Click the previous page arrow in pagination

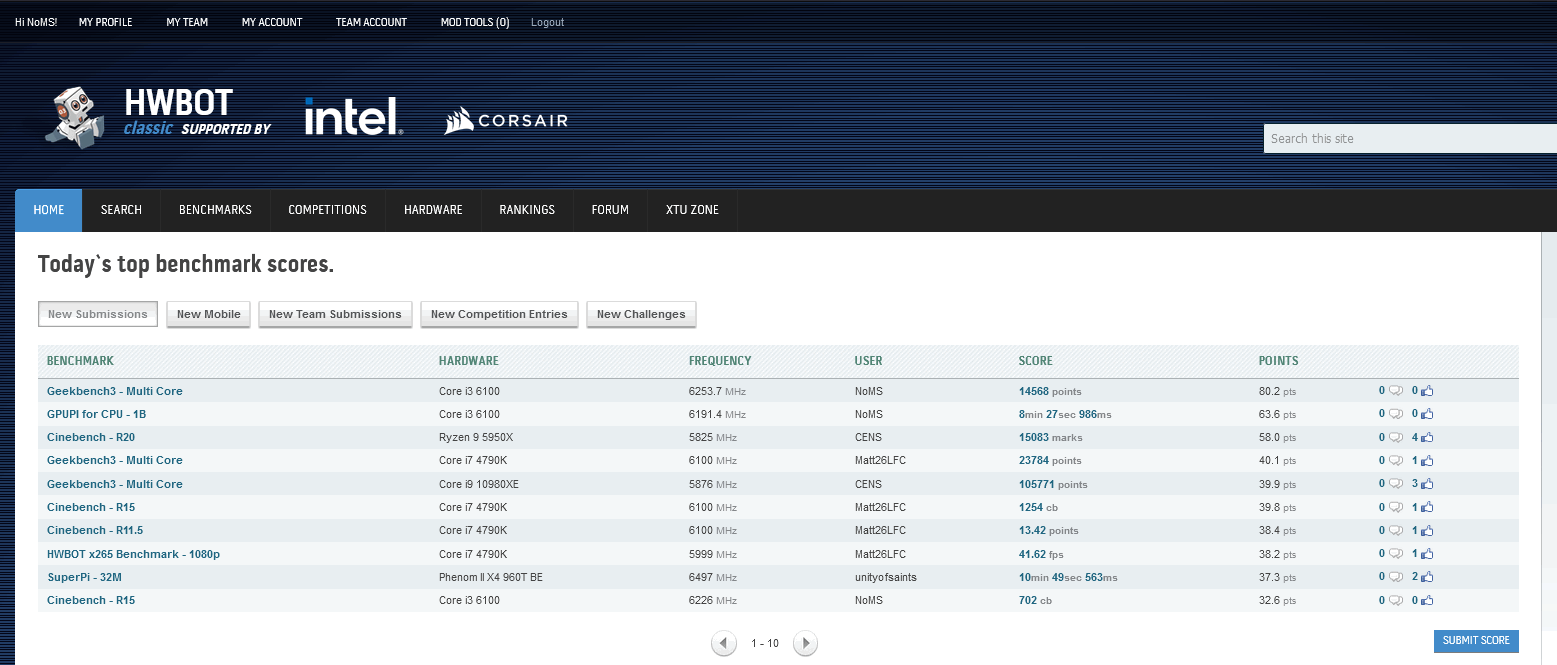tap(724, 643)
